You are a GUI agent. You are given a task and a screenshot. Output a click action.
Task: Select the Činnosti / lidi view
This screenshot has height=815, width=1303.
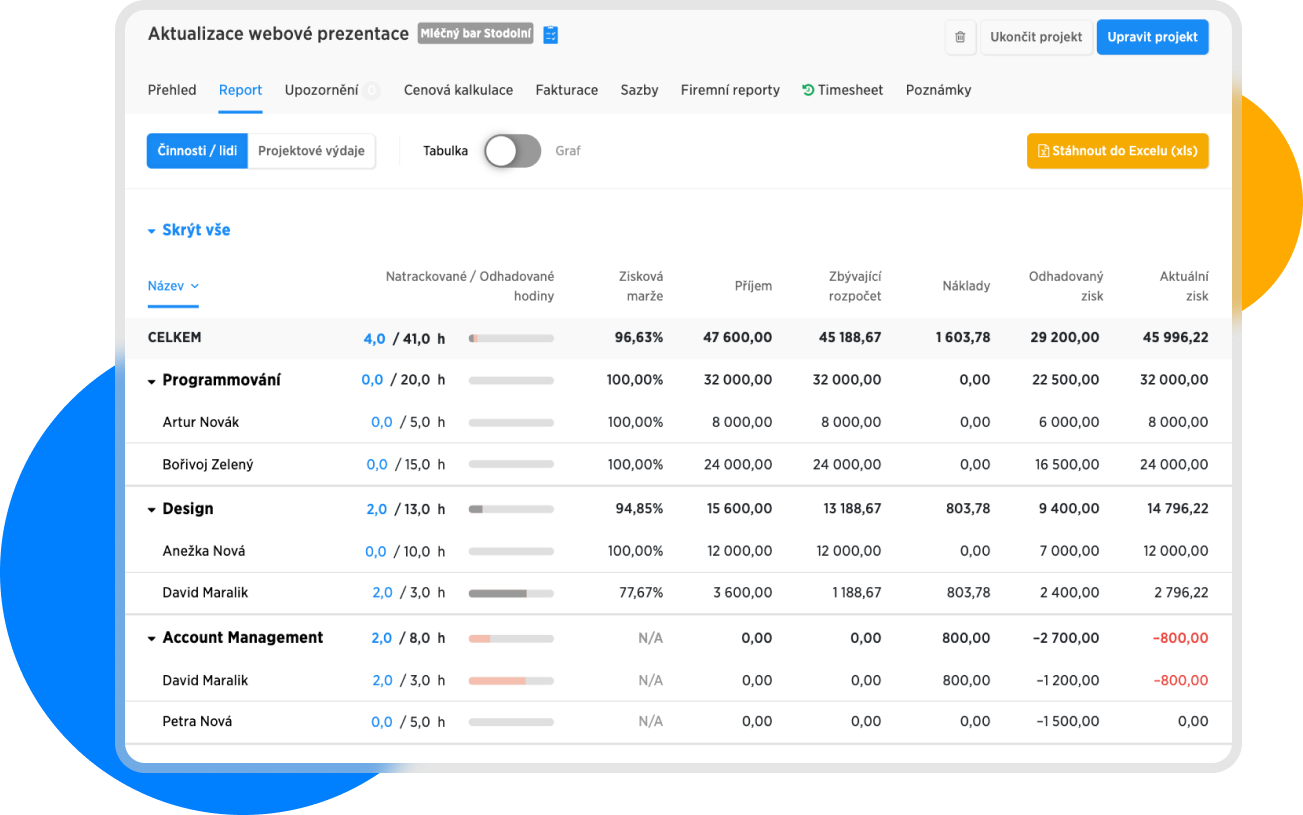197,151
